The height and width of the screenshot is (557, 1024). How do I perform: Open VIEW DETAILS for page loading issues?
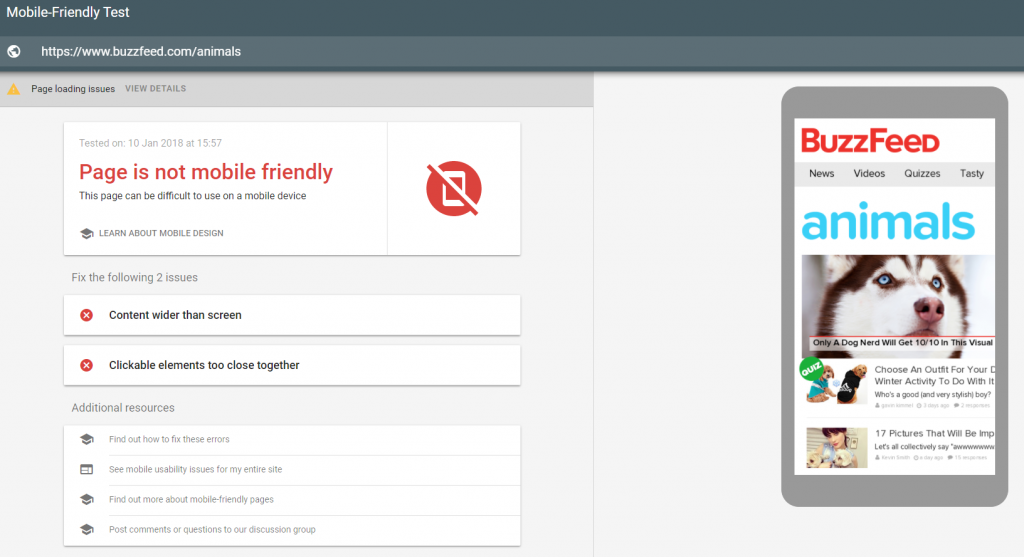[155, 89]
